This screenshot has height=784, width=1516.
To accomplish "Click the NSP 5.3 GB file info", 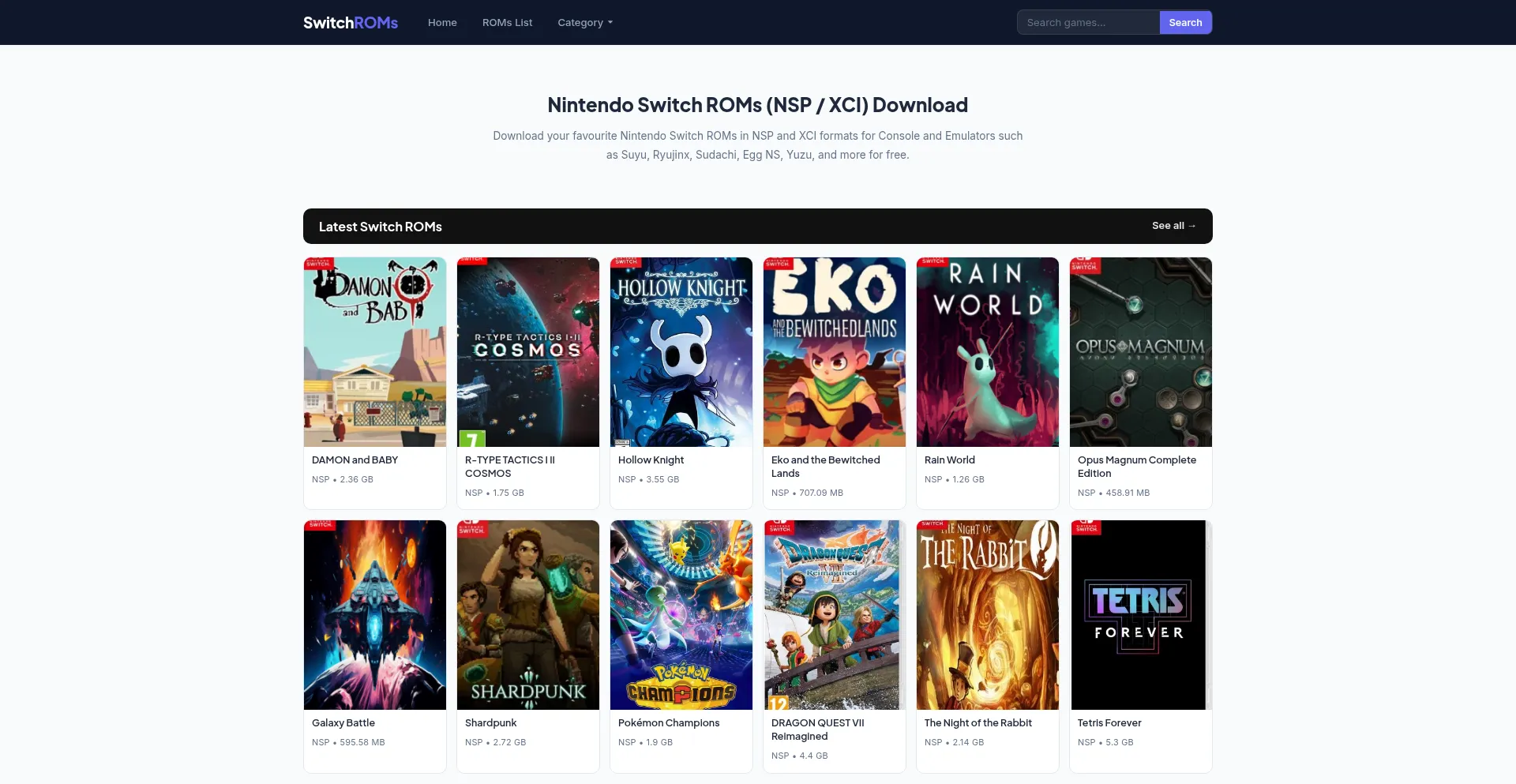I will click(x=1105, y=742).
